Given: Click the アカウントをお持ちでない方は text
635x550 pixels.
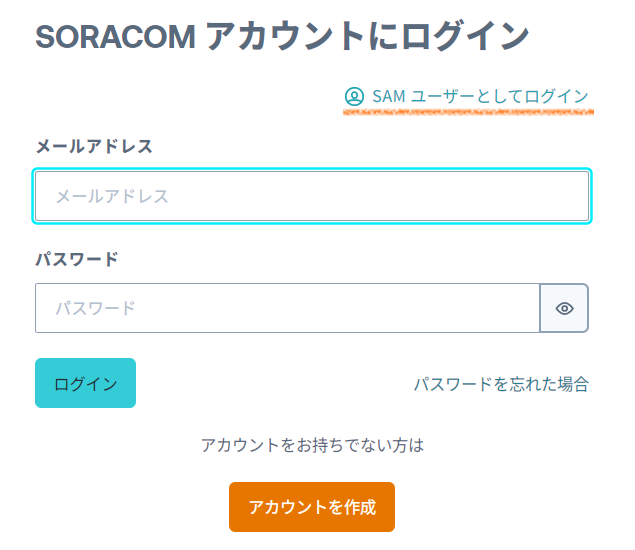Looking at the screenshot, I should 312,445.
